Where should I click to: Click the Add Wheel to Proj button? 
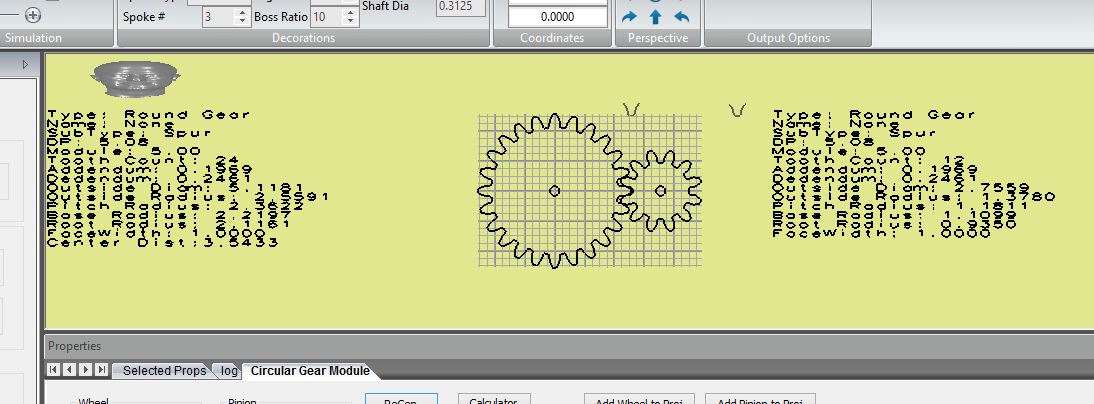pos(640,399)
